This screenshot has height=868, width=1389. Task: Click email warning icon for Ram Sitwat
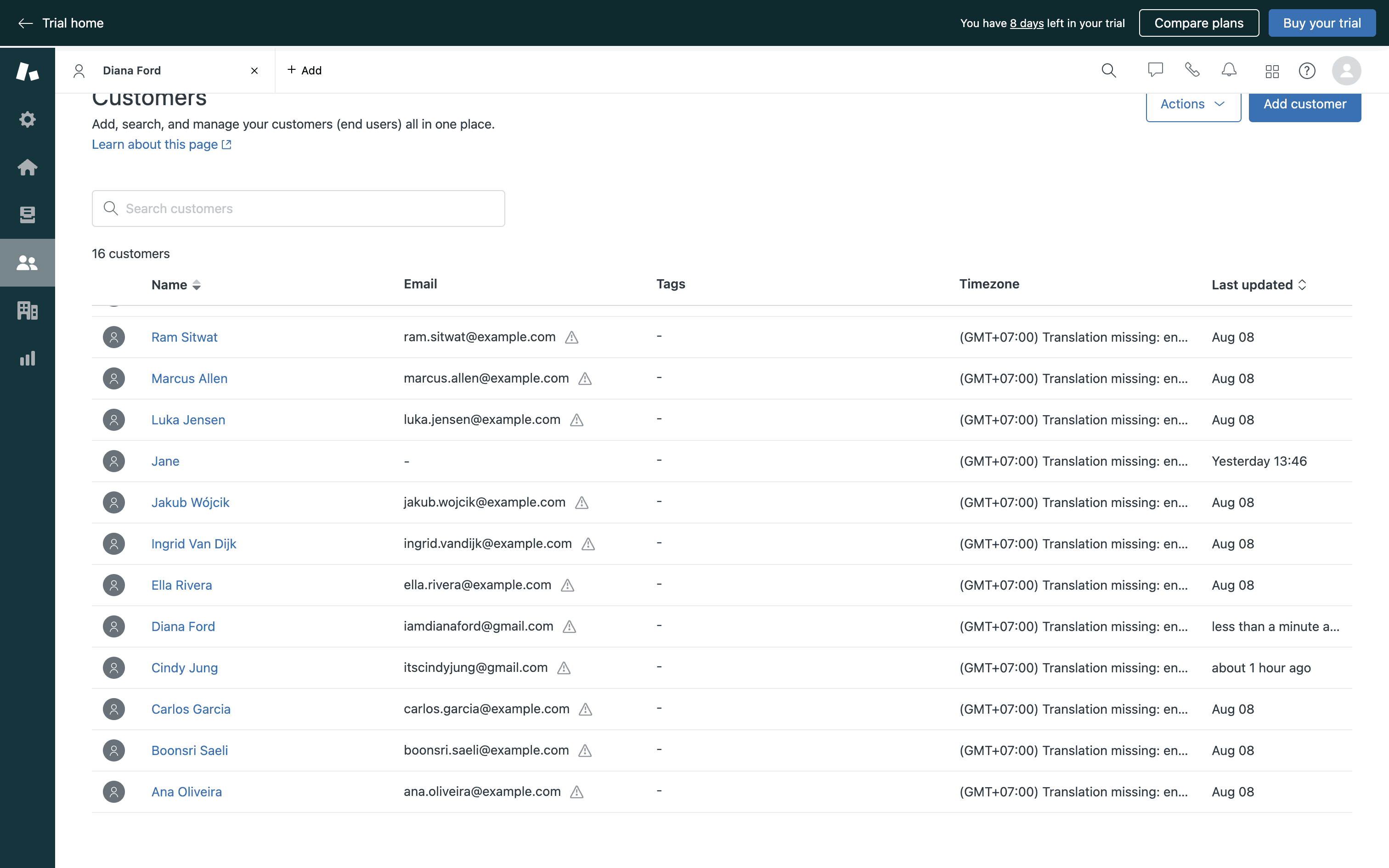(571, 338)
